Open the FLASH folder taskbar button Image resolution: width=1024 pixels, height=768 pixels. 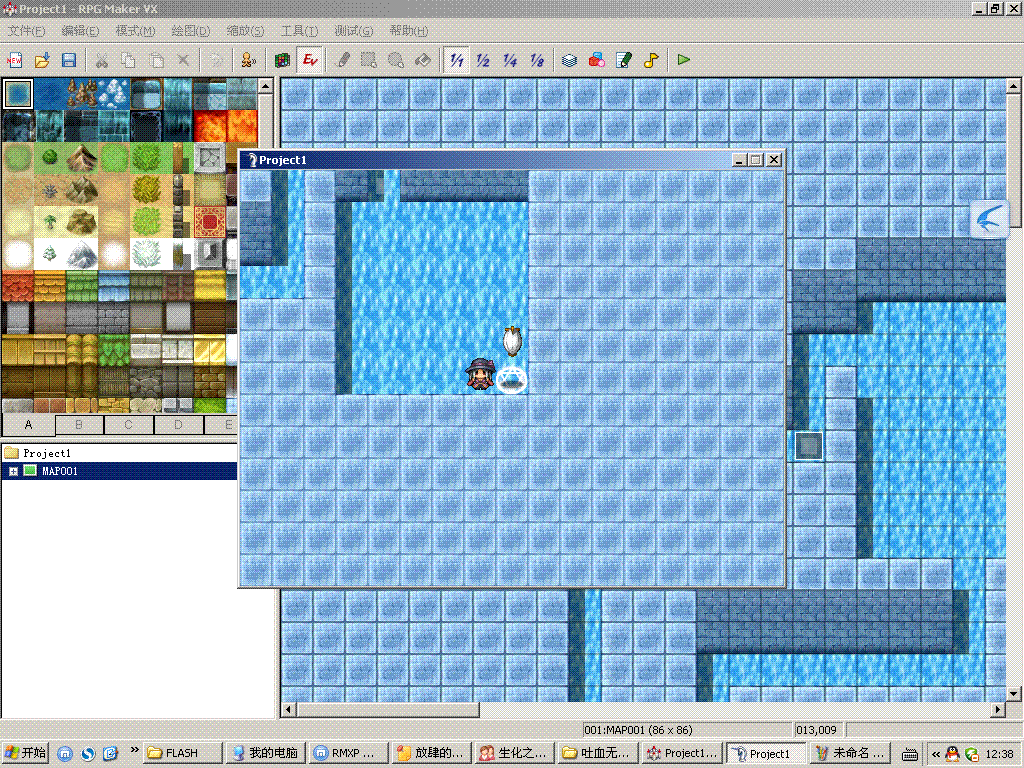182,753
